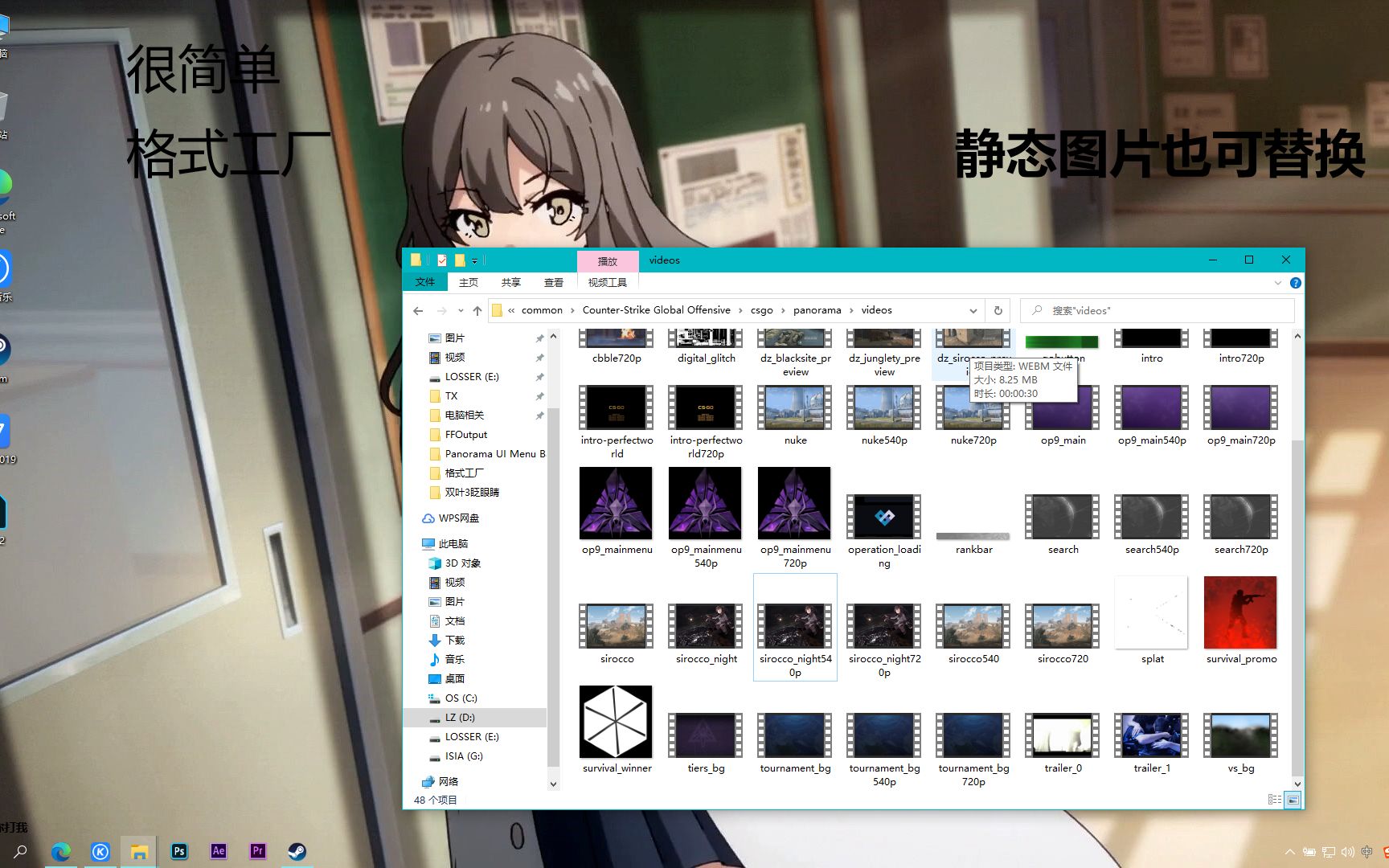Image resolution: width=1389 pixels, height=868 pixels.
Task: Open the 文件 menu tab
Action: pyautogui.click(x=425, y=283)
